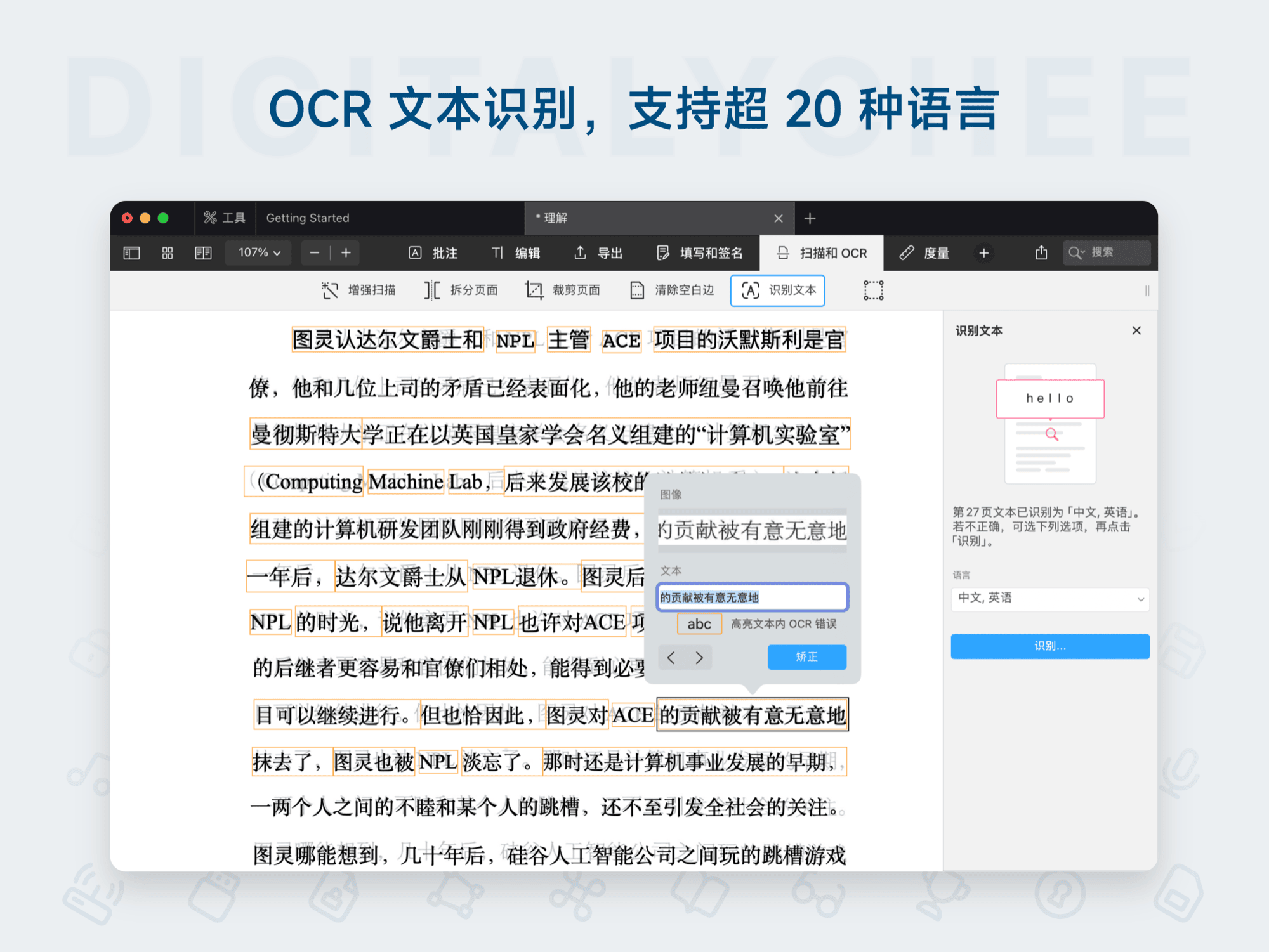
Task: Click the 矫正 (correct) button in popup
Action: 806,657
